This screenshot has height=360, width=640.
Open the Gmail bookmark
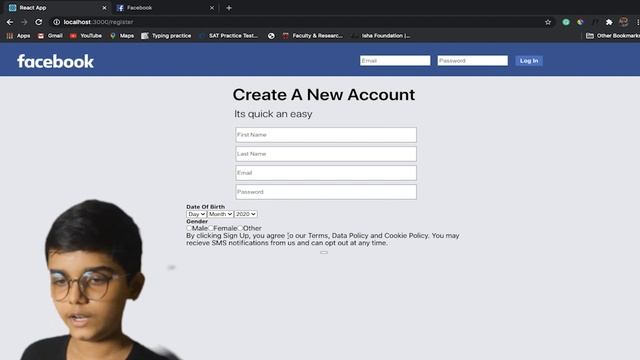pos(50,36)
